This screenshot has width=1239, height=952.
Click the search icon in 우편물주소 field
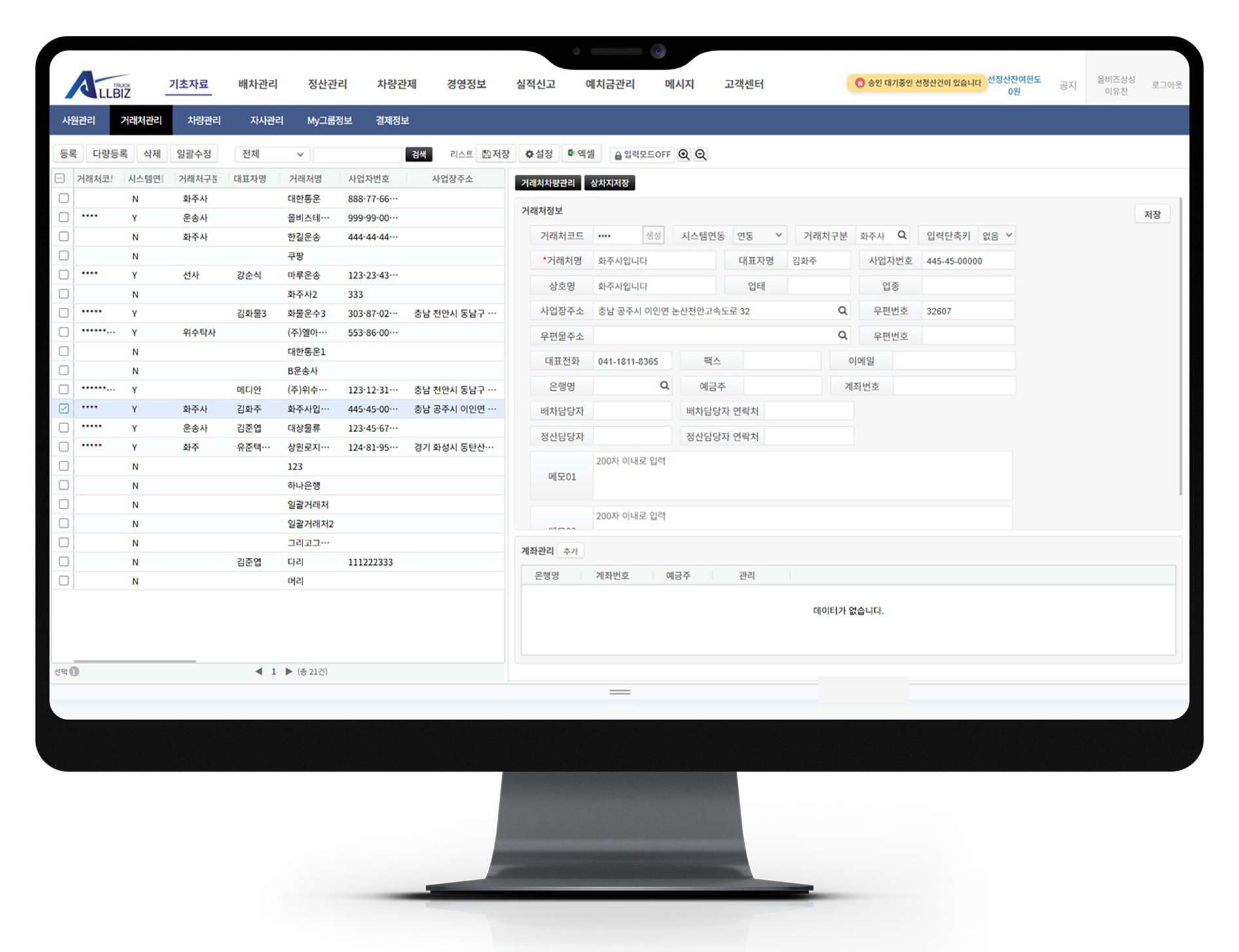(x=843, y=336)
